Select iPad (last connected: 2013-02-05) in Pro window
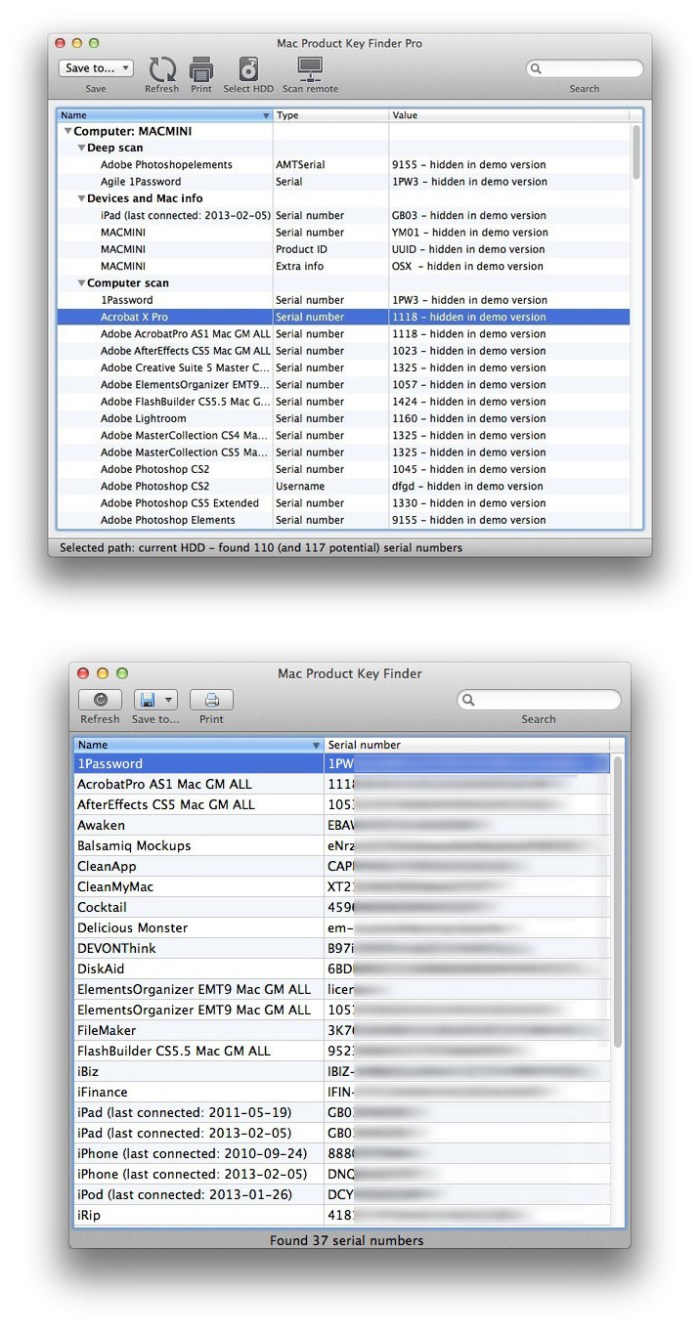The image size is (700, 1335). [344, 215]
